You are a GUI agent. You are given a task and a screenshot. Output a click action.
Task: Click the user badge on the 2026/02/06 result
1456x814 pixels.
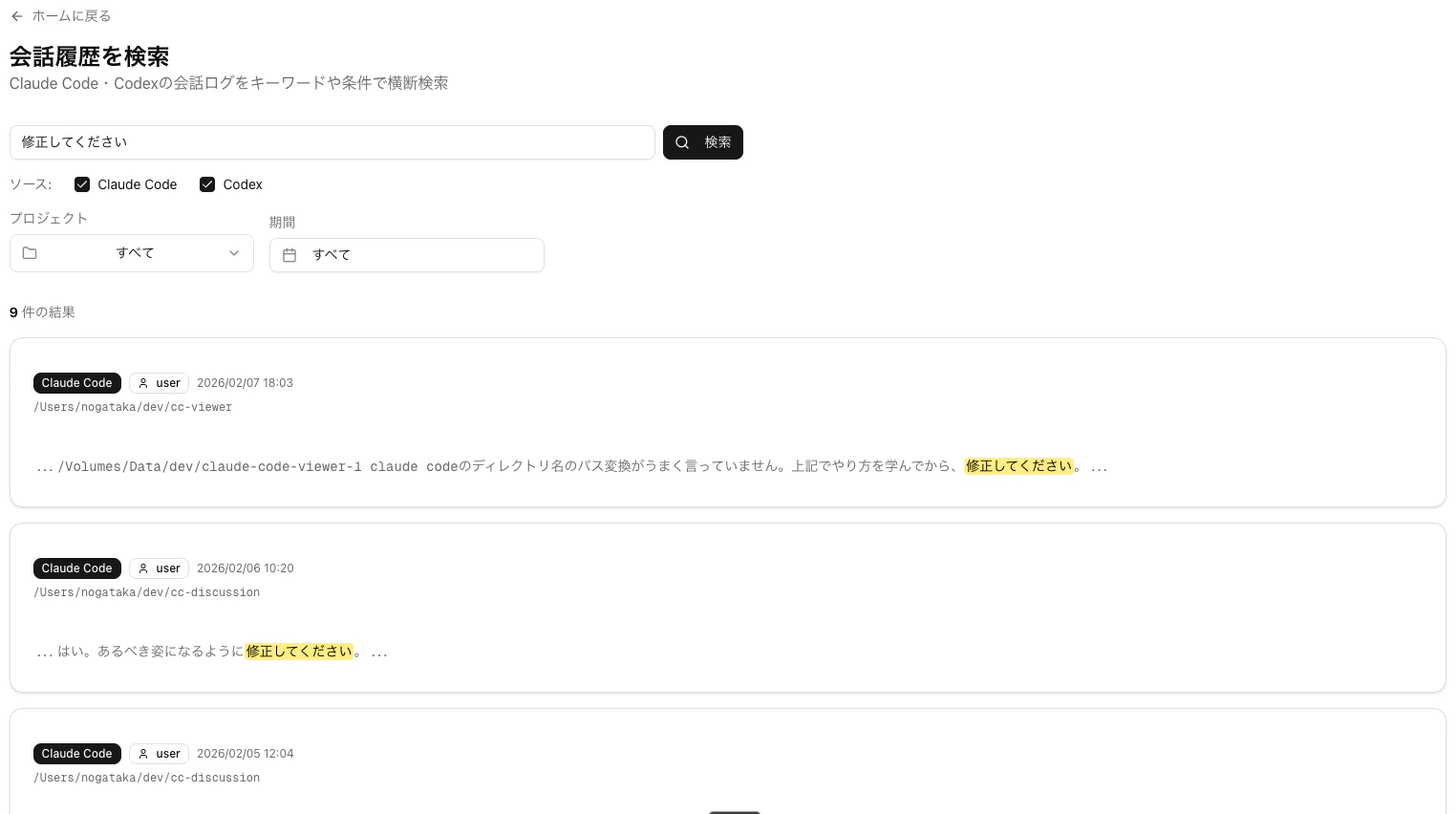pyautogui.click(x=160, y=568)
